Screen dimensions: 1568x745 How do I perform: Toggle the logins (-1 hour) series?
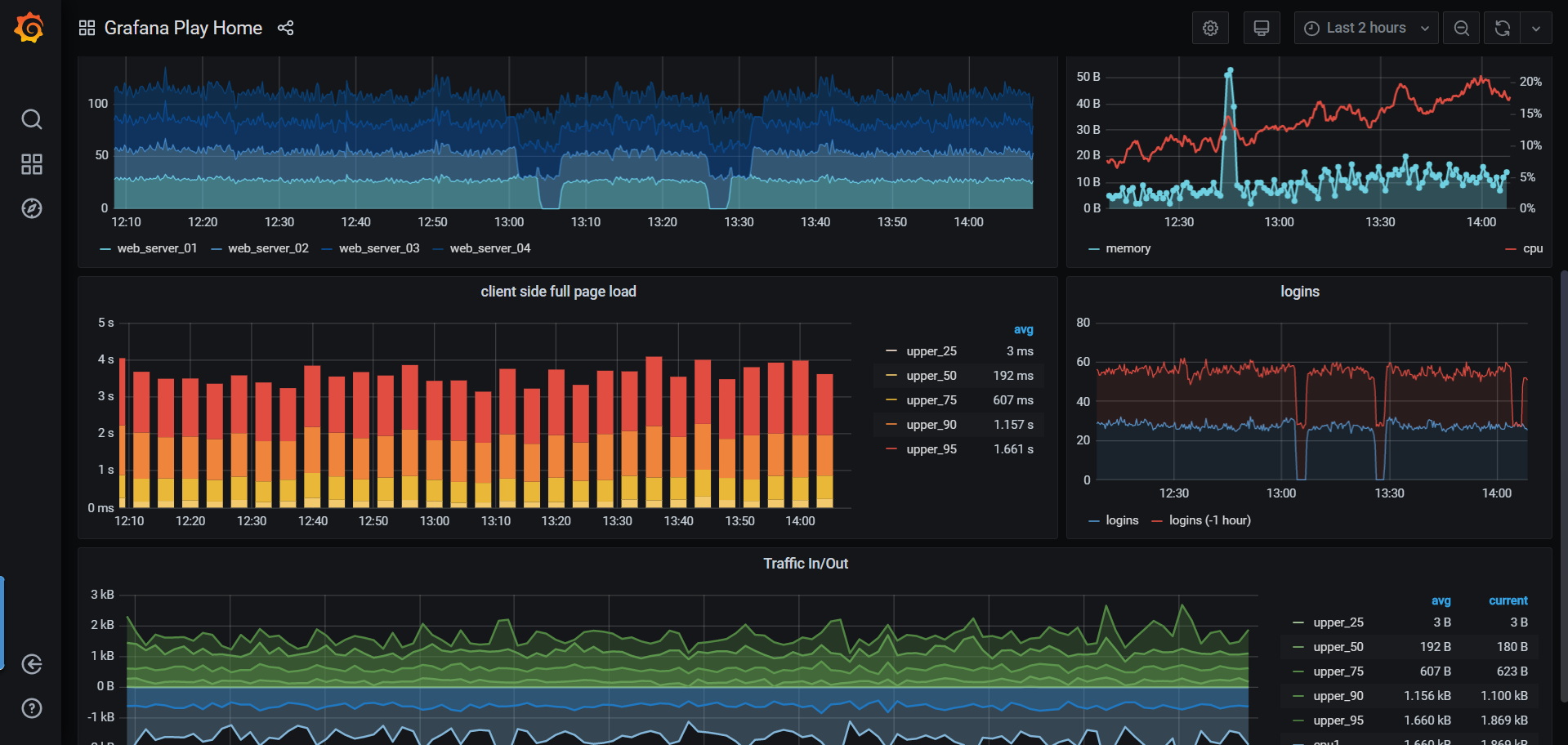1210,520
